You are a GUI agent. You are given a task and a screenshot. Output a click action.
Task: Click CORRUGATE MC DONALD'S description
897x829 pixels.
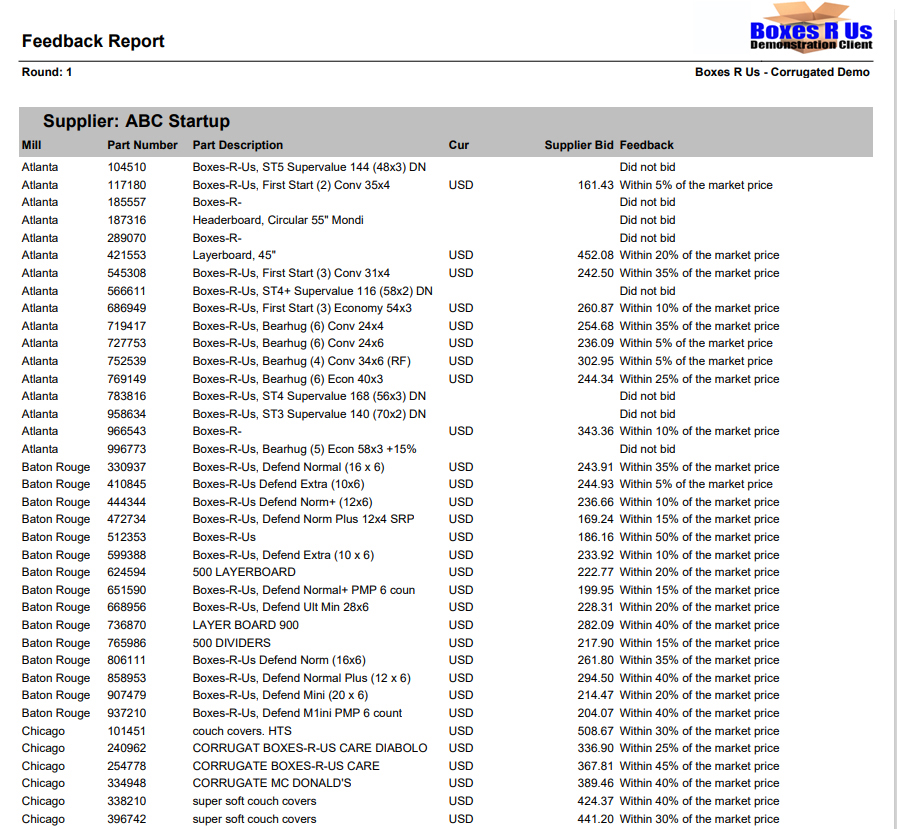(x=272, y=783)
